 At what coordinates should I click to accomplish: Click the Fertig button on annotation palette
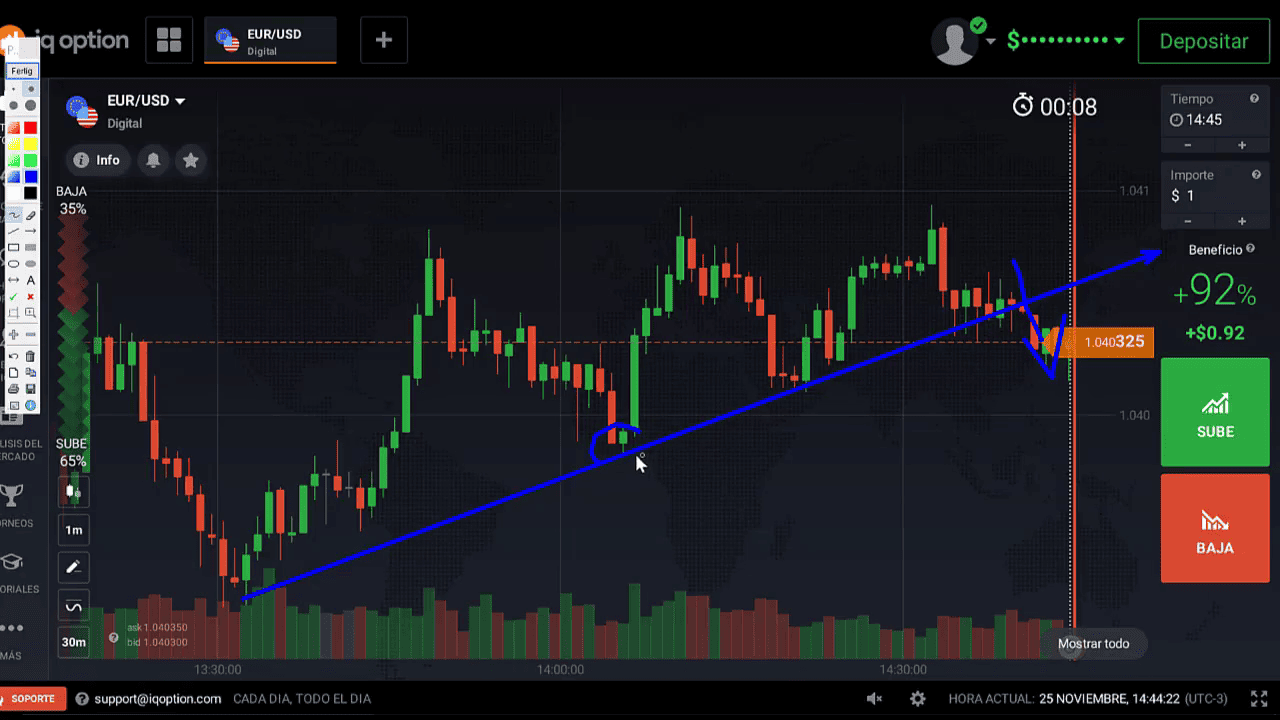tap(22, 71)
